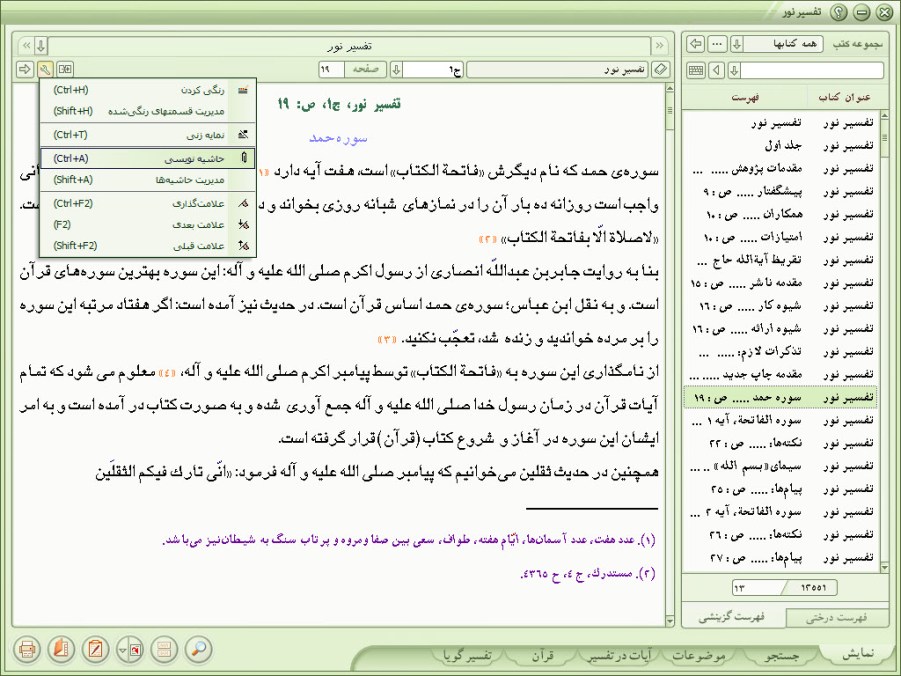The height and width of the screenshot is (676, 901).
Task: Choose مدیریت قسمتهای رنگی‌شده from the menu
Action: coord(148,111)
